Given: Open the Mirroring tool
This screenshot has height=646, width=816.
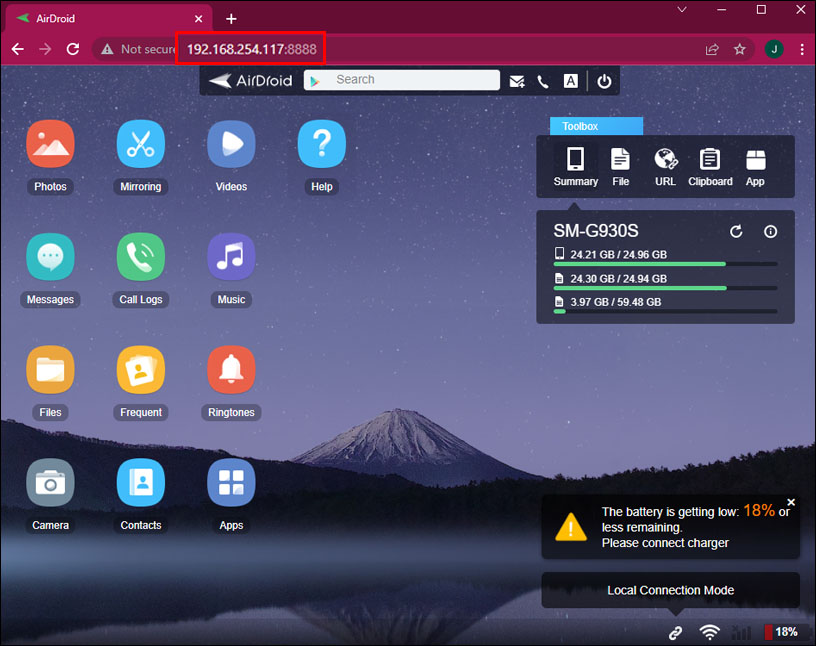Looking at the screenshot, I should (140, 143).
